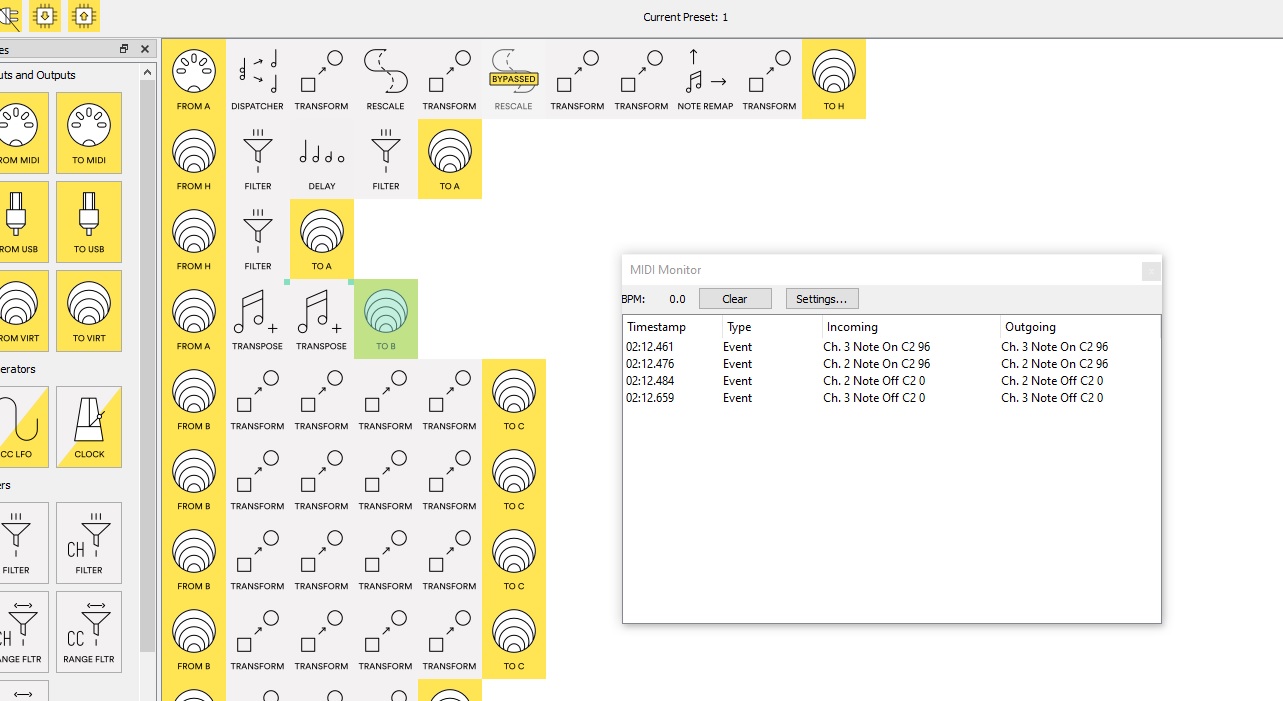1283x701 pixels.
Task: Select TRANSFORM between NOTE REMAP and TO H
Action: pyautogui.click(x=770, y=79)
